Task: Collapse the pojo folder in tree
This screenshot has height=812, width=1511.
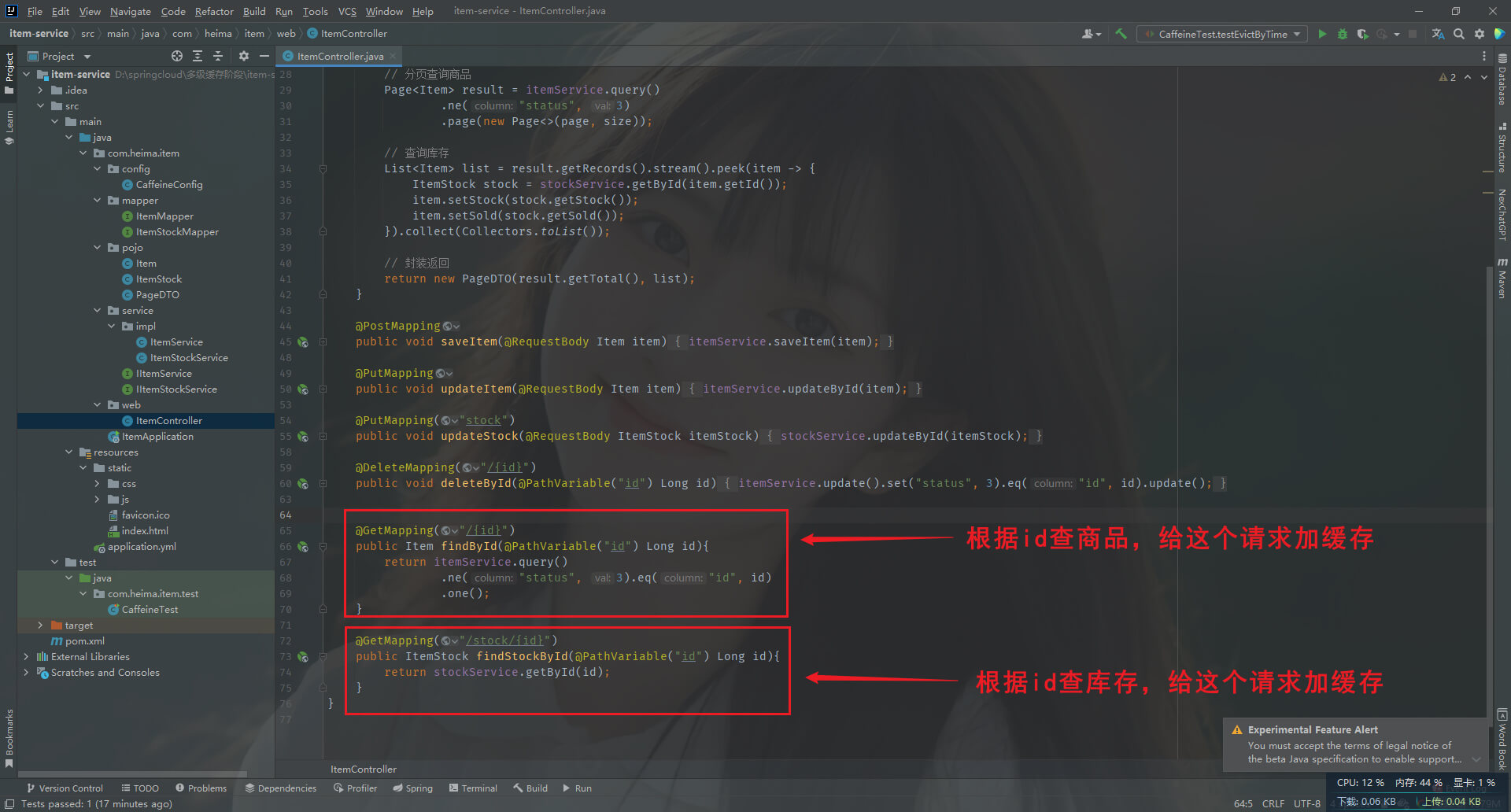Action: click(x=98, y=248)
